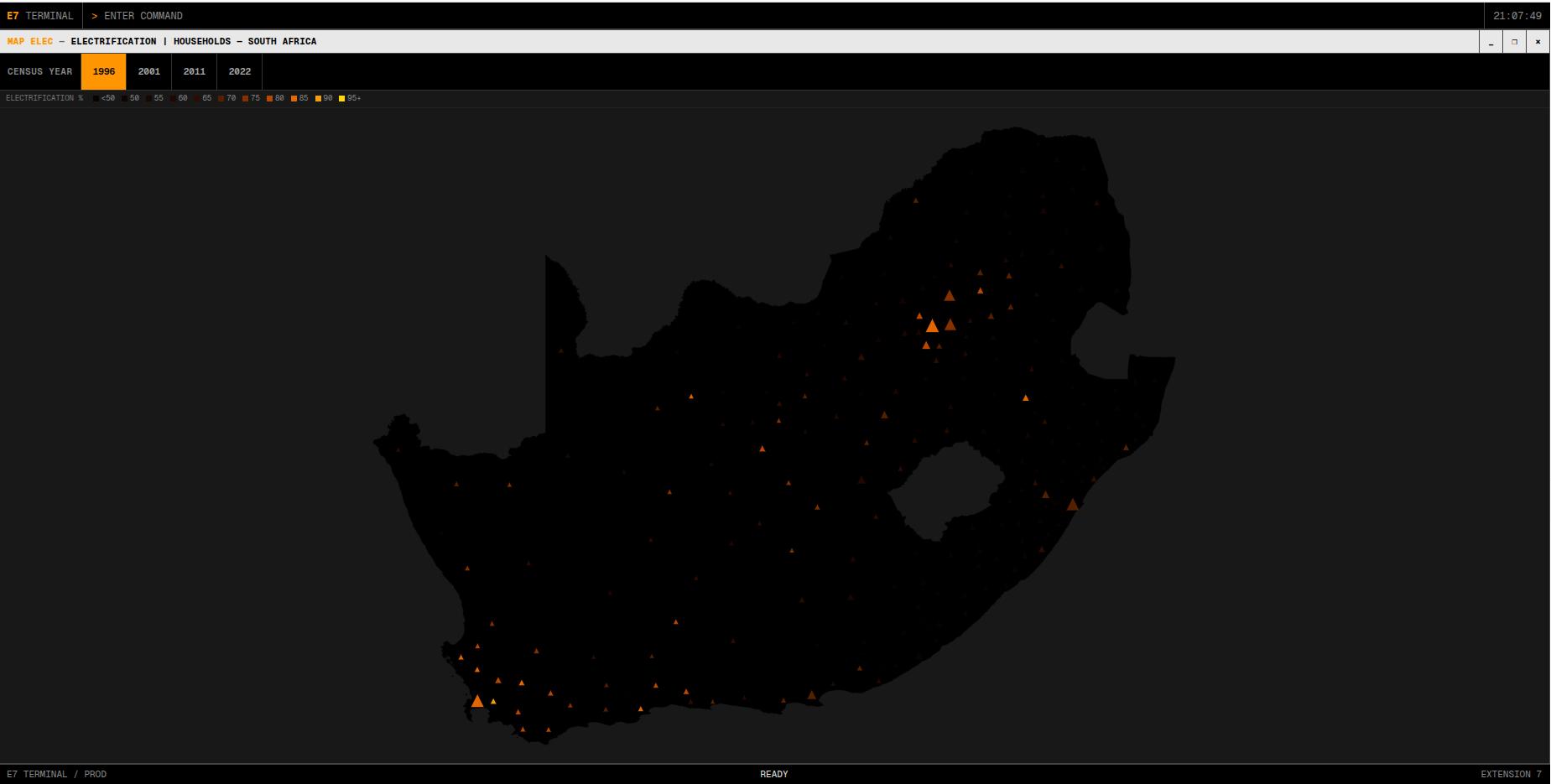The height and width of the screenshot is (784, 1551).
Task: Click the 21:07:49 clock display
Action: (x=1517, y=16)
